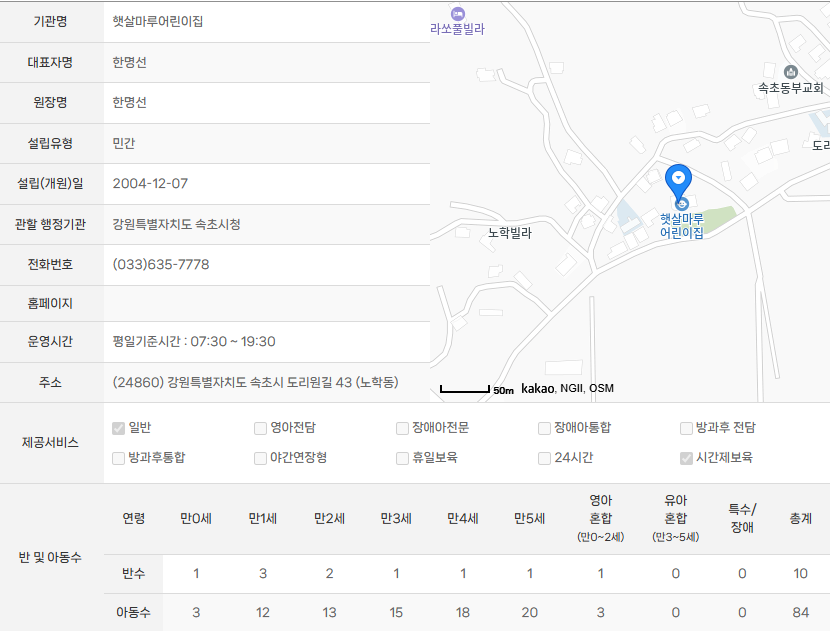Click the 만5세 아동수 value 20
Screen dimensions: 836x631
pos(529,612)
